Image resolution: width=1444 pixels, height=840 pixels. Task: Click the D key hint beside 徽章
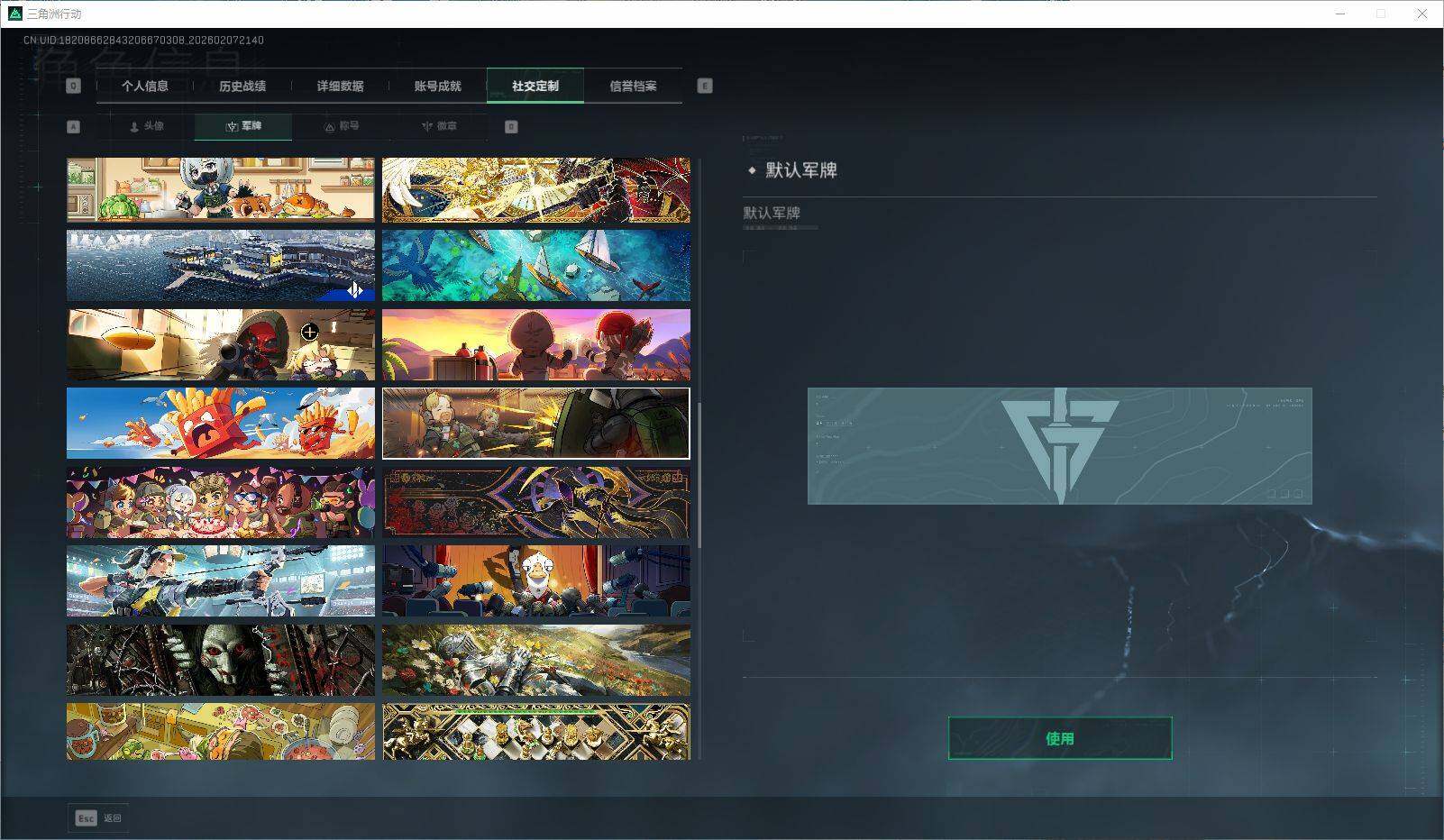(511, 126)
